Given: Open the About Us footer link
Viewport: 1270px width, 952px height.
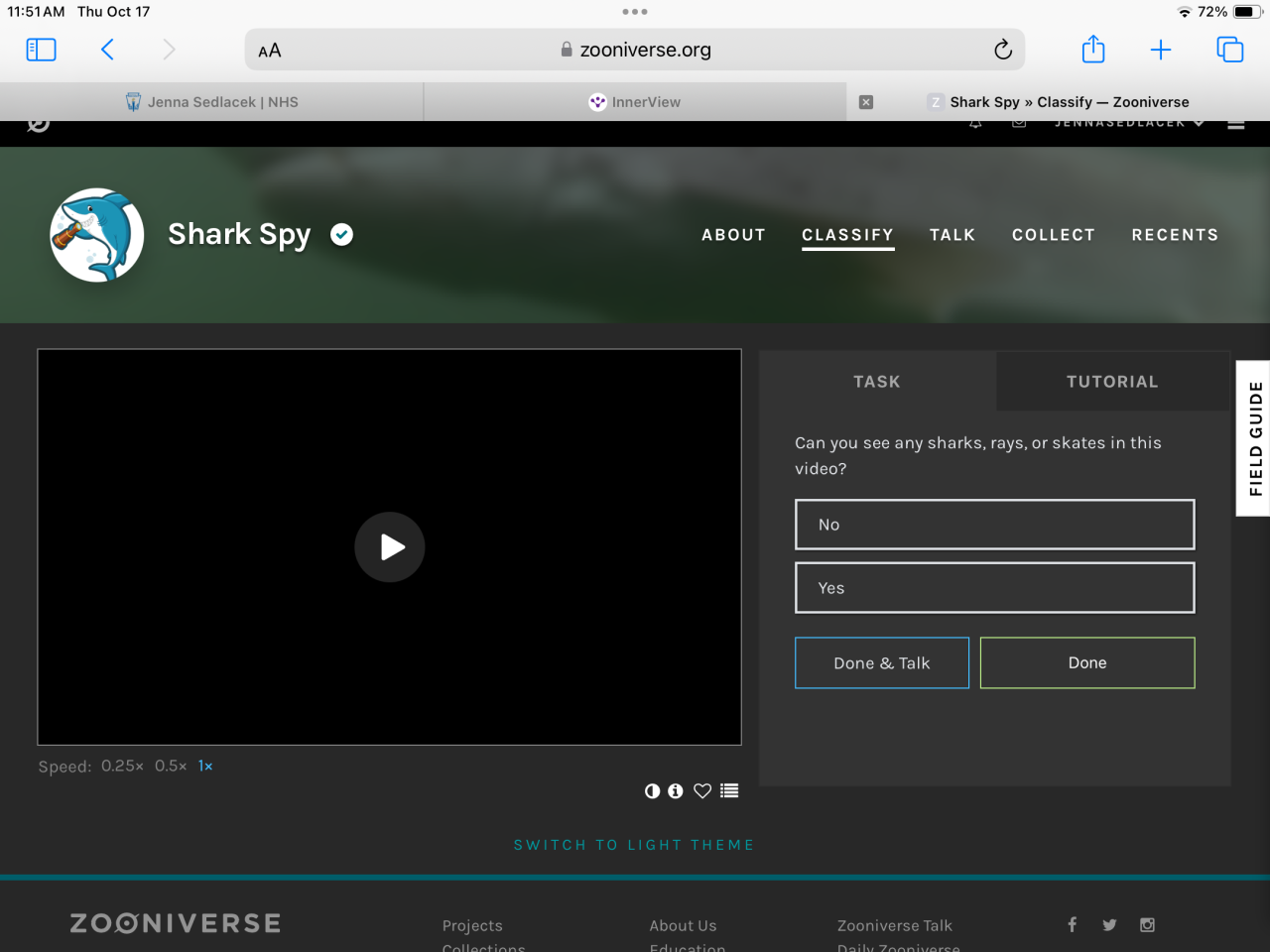Looking at the screenshot, I should click(683, 925).
